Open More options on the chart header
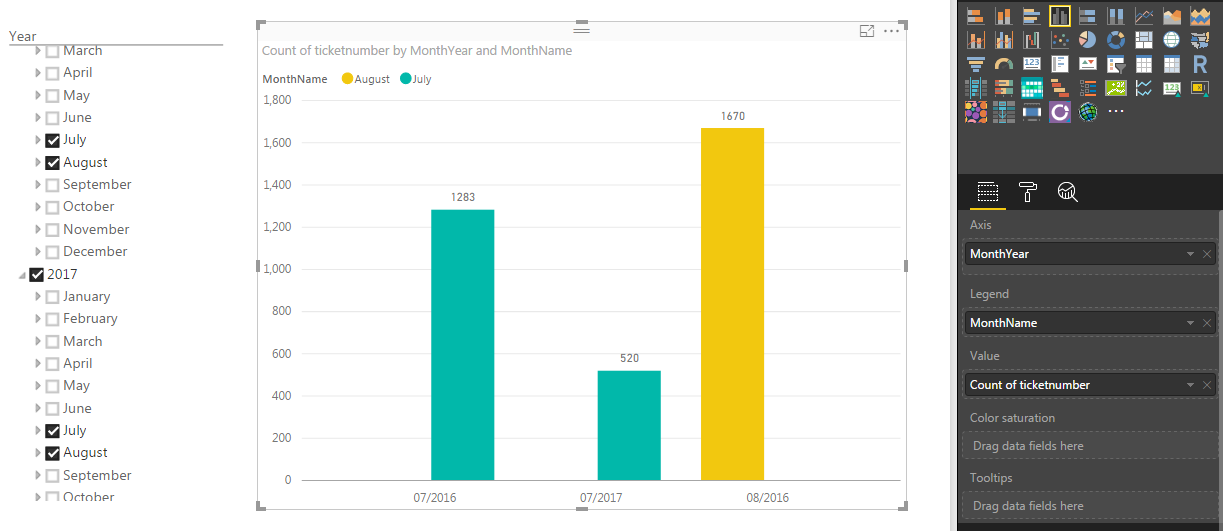The image size is (1223, 531). pyautogui.click(x=891, y=31)
